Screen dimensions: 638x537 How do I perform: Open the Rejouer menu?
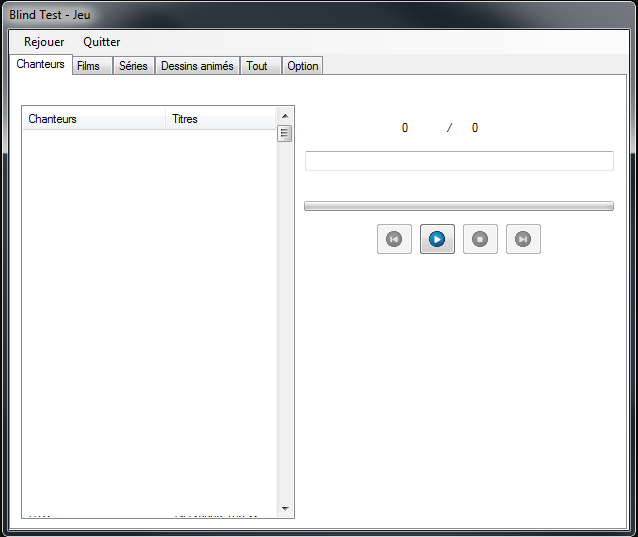click(44, 42)
